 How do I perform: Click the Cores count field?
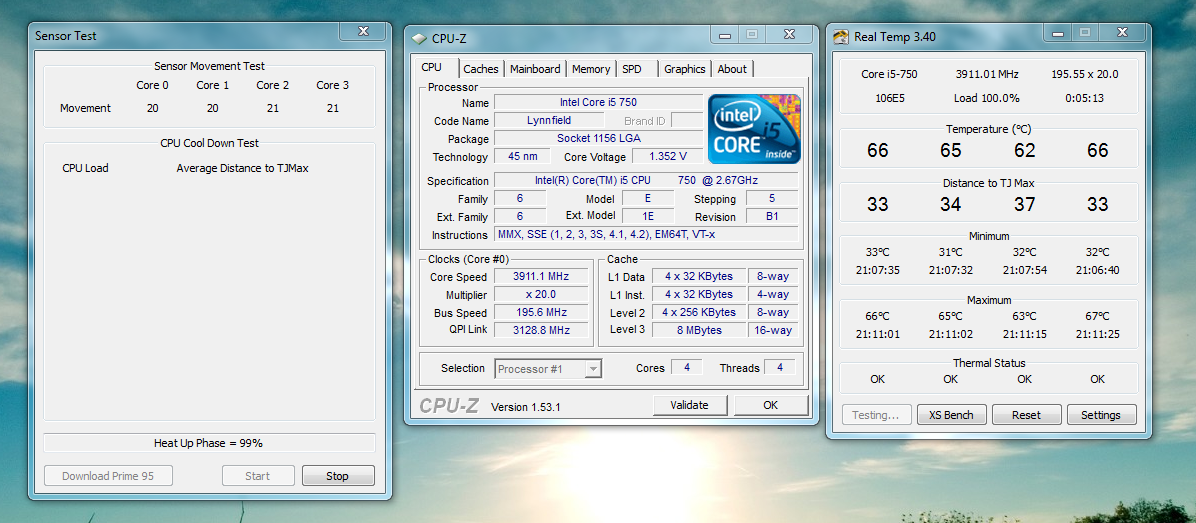pos(687,367)
